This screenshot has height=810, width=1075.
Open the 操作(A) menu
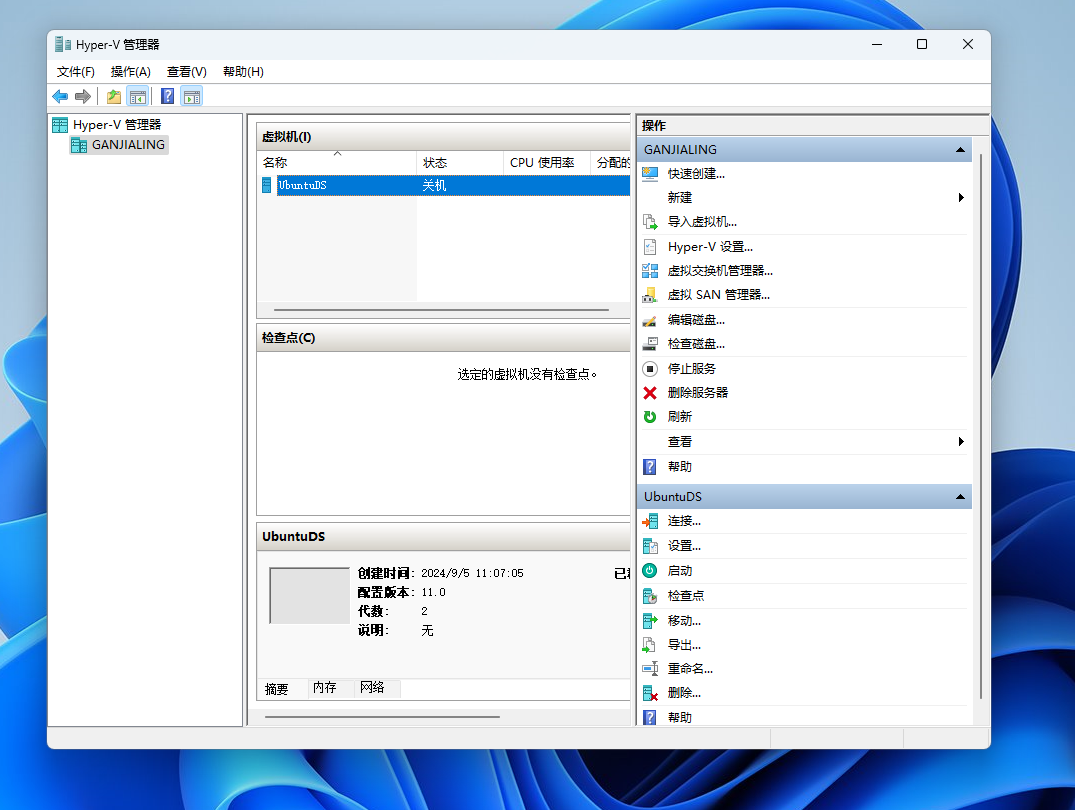pyautogui.click(x=130, y=72)
